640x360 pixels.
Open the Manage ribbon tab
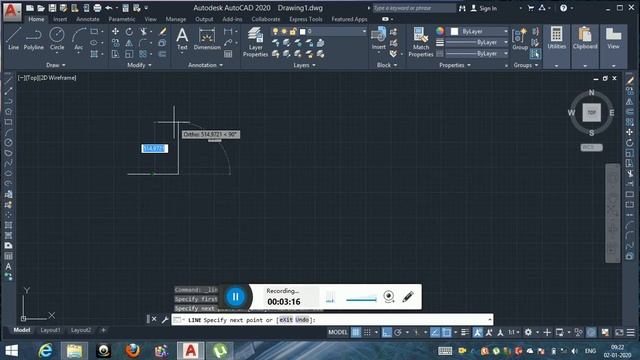(x=176, y=19)
